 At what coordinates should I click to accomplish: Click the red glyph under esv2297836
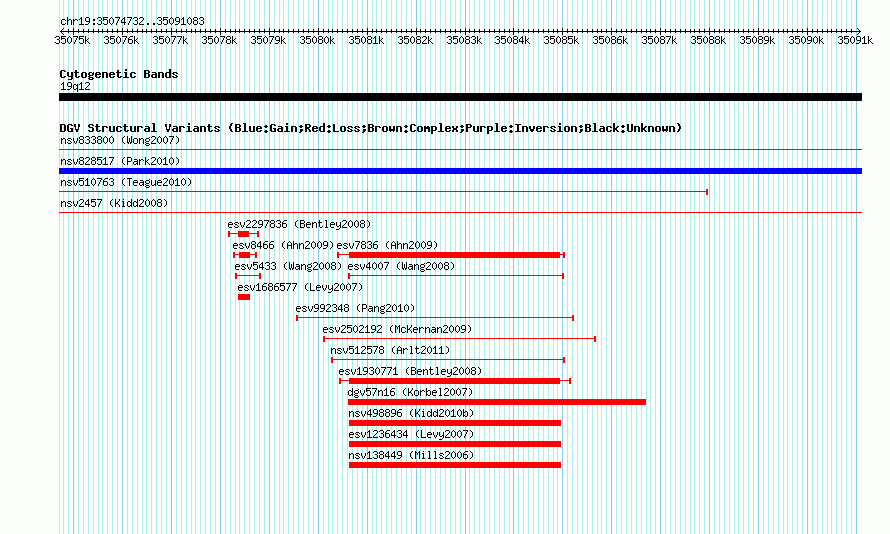coord(244,234)
